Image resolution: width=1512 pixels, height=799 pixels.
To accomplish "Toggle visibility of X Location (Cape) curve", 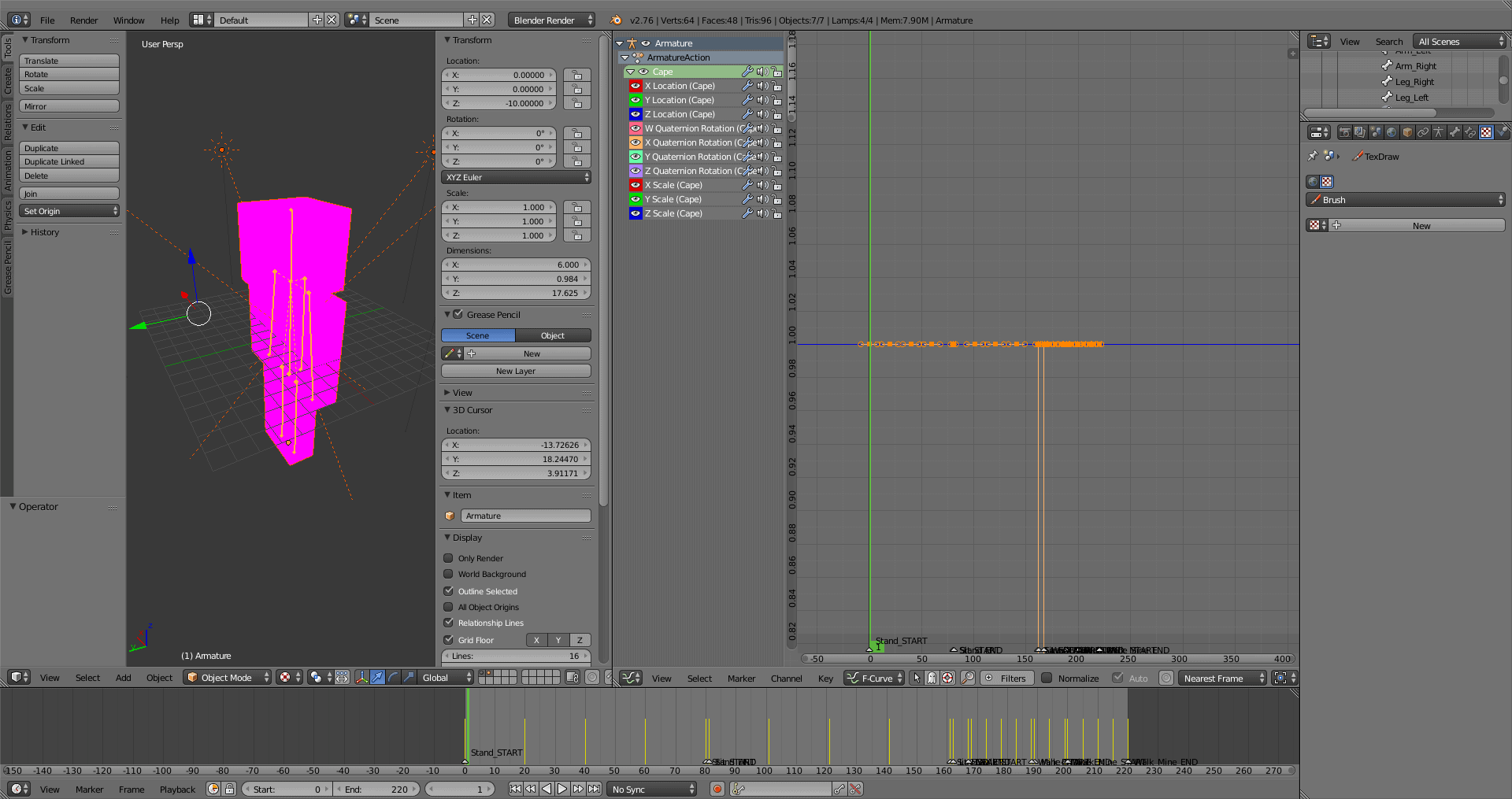I will [636, 86].
